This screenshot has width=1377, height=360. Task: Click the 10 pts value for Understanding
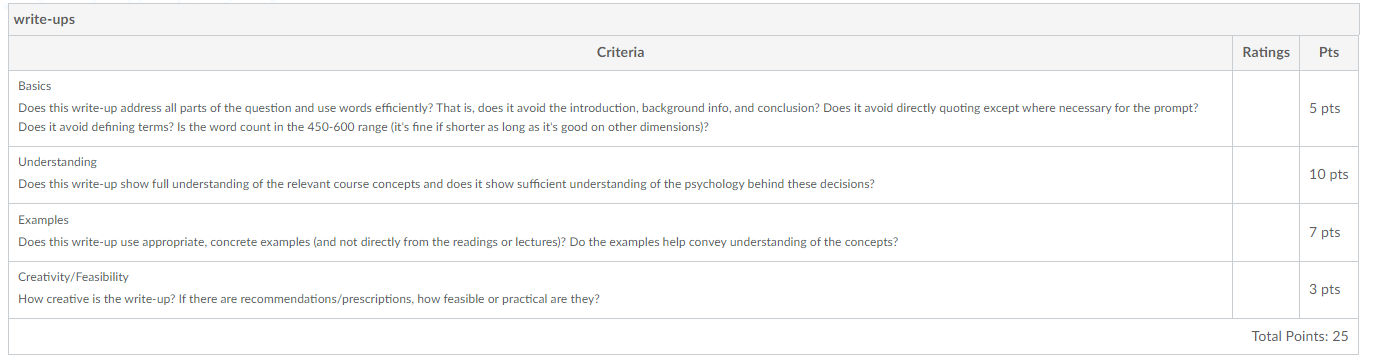coord(1328,174)
